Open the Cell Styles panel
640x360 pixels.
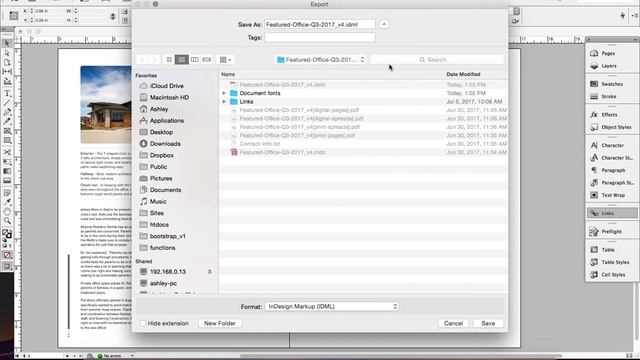pos(612,275)
